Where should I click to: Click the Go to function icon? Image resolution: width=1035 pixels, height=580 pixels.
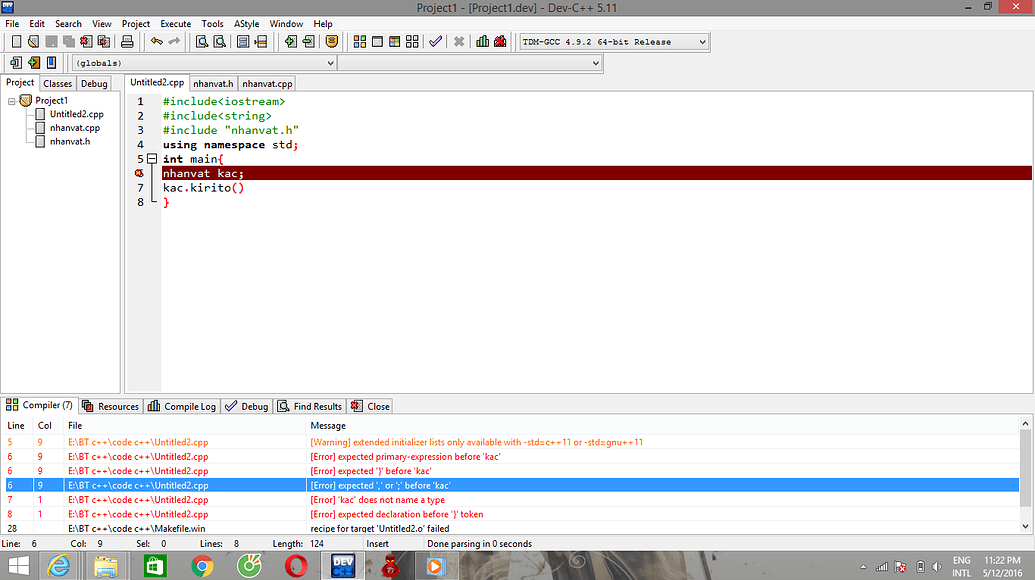(243, 42)
